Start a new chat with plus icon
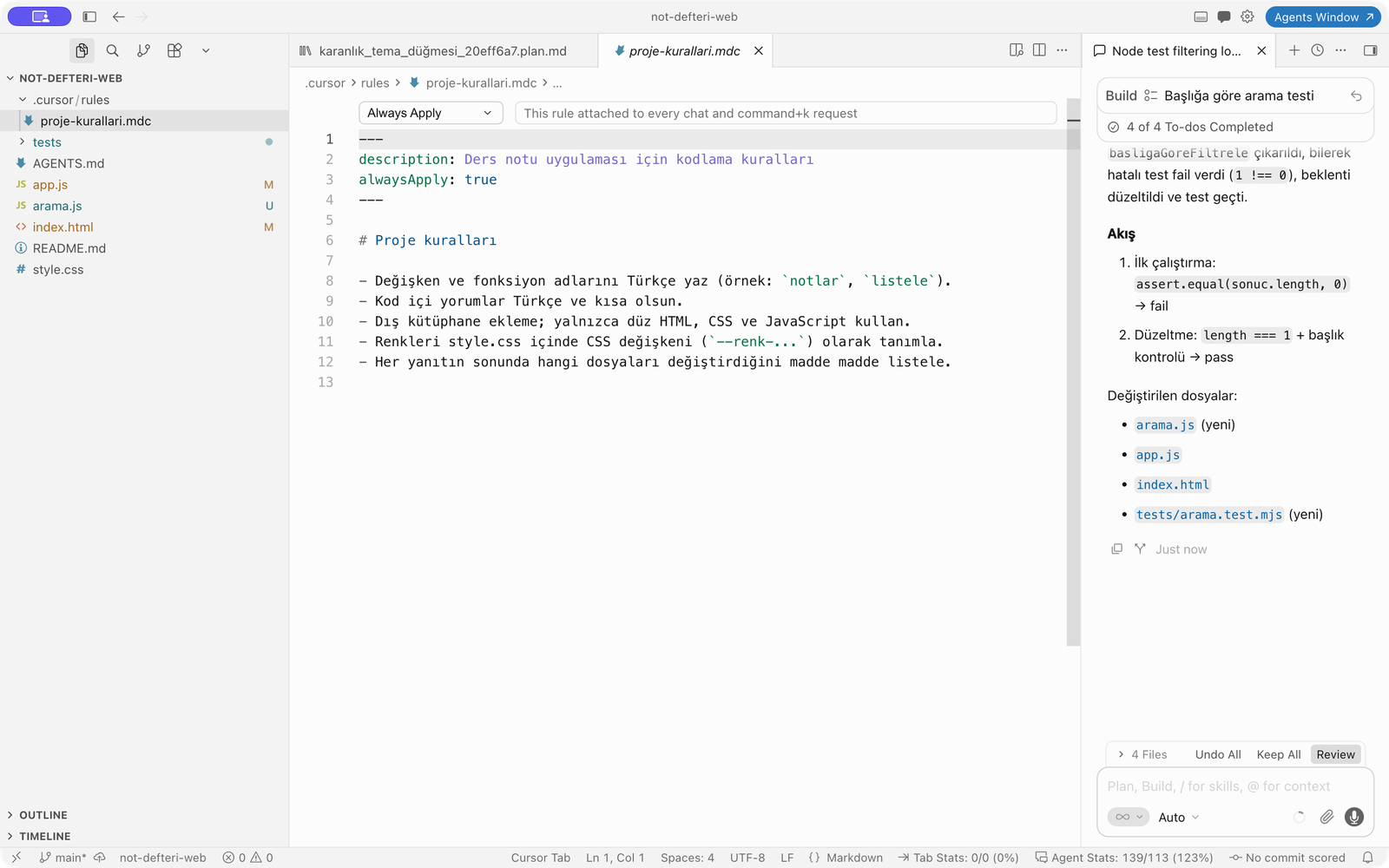 (x=1294, y=50)
